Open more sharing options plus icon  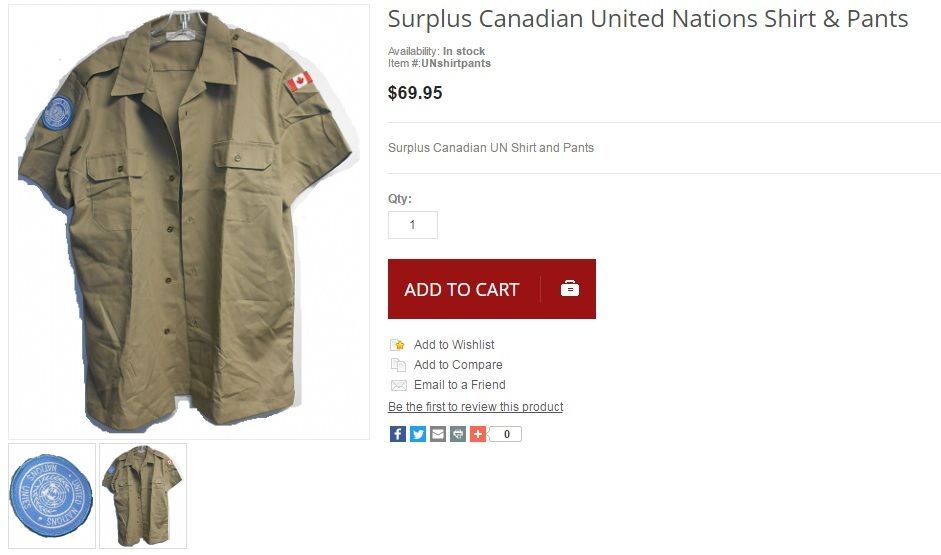(478, 434)
